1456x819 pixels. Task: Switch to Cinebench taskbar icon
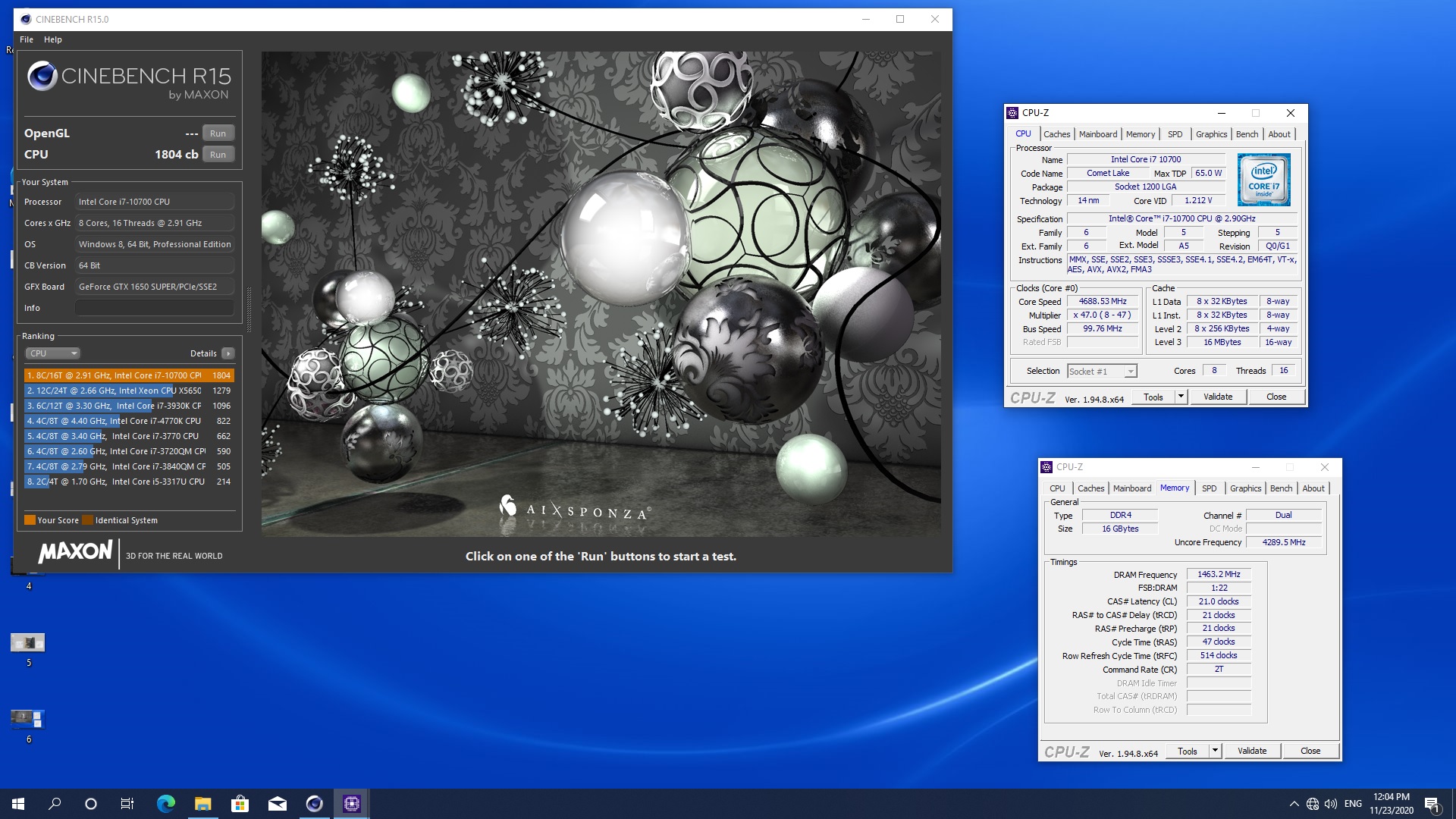pos(314,804)
